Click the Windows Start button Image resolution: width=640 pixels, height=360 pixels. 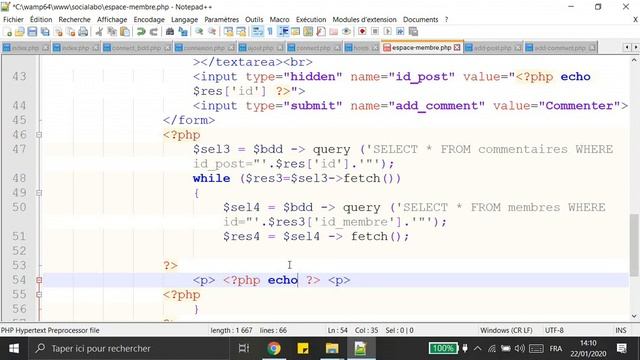[x=14, y=349]
